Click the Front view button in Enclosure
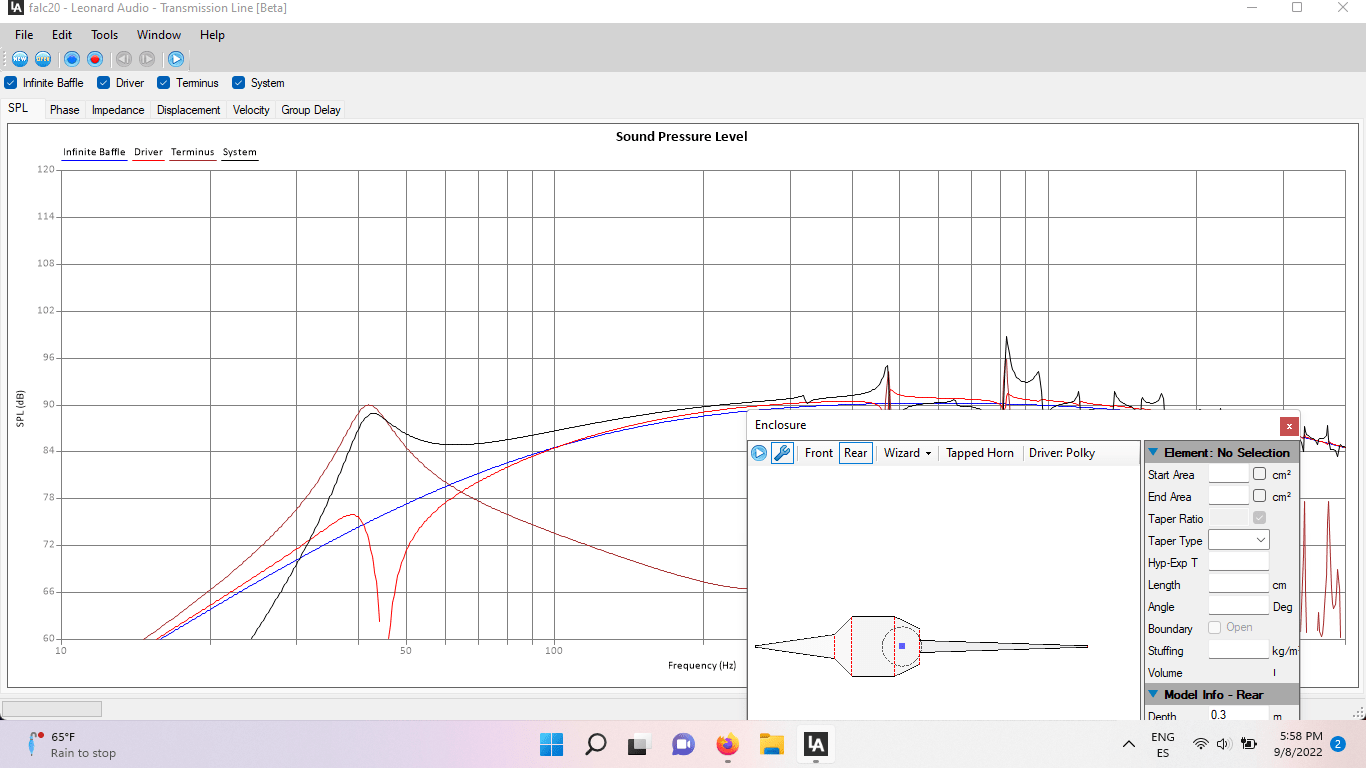Image resolution: width=1366 pixels, height=768 pixels. (x=819, y=453)
